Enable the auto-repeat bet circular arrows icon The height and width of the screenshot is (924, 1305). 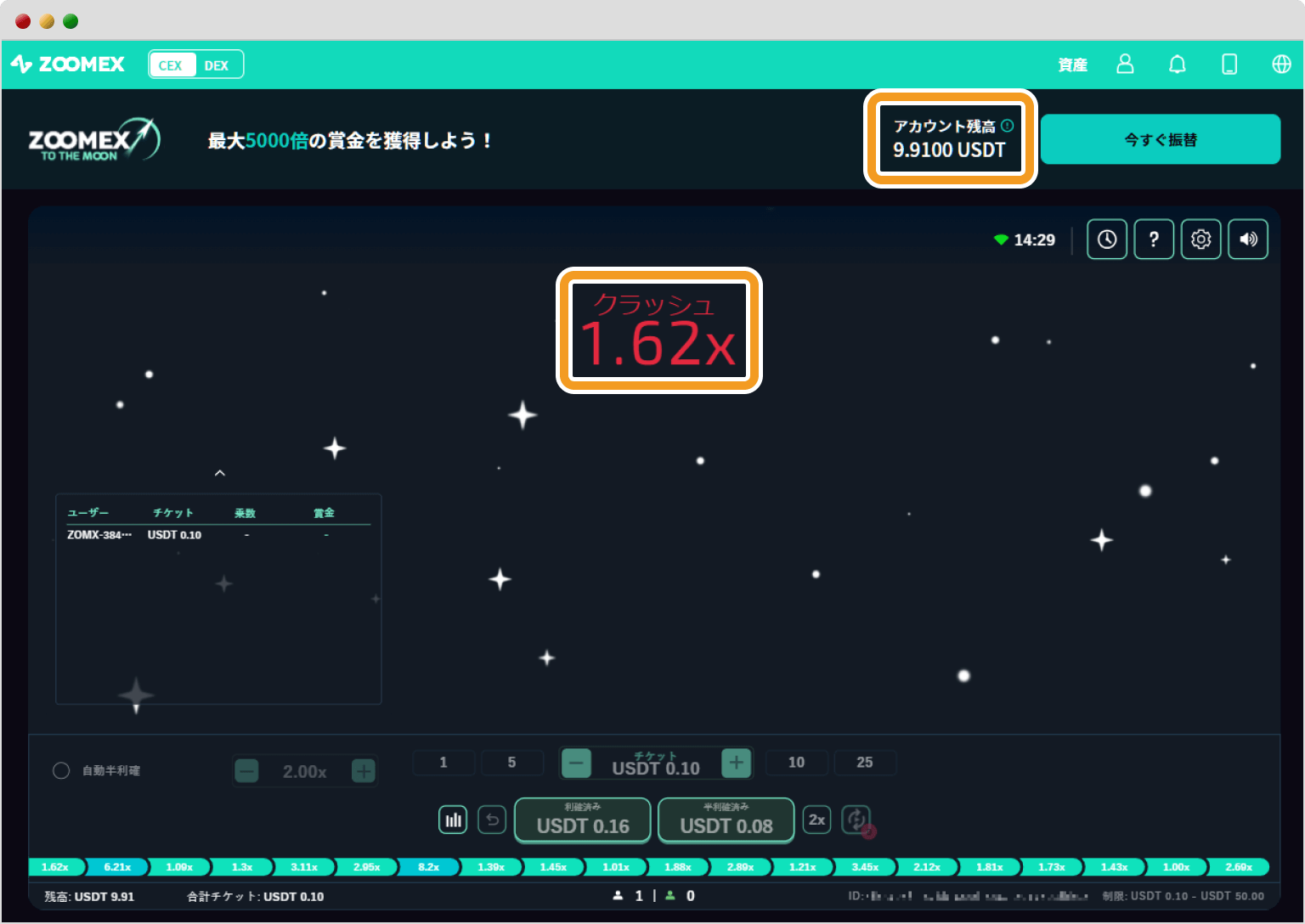tap(856, 820)
